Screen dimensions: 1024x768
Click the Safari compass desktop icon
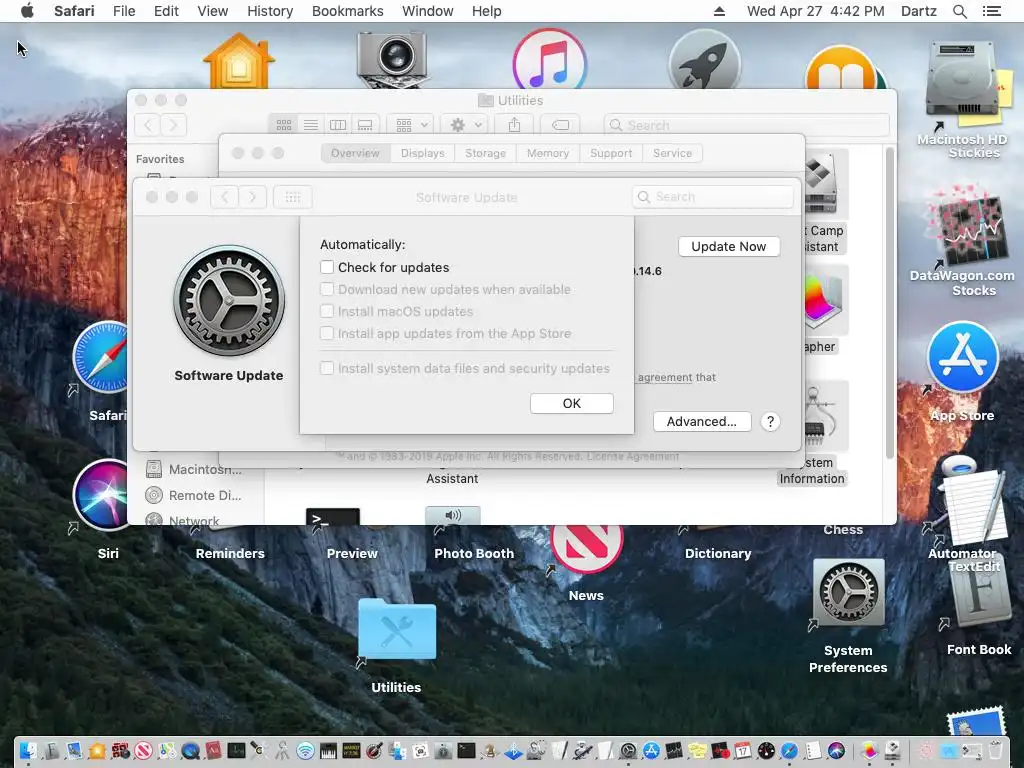pos(103,358)
